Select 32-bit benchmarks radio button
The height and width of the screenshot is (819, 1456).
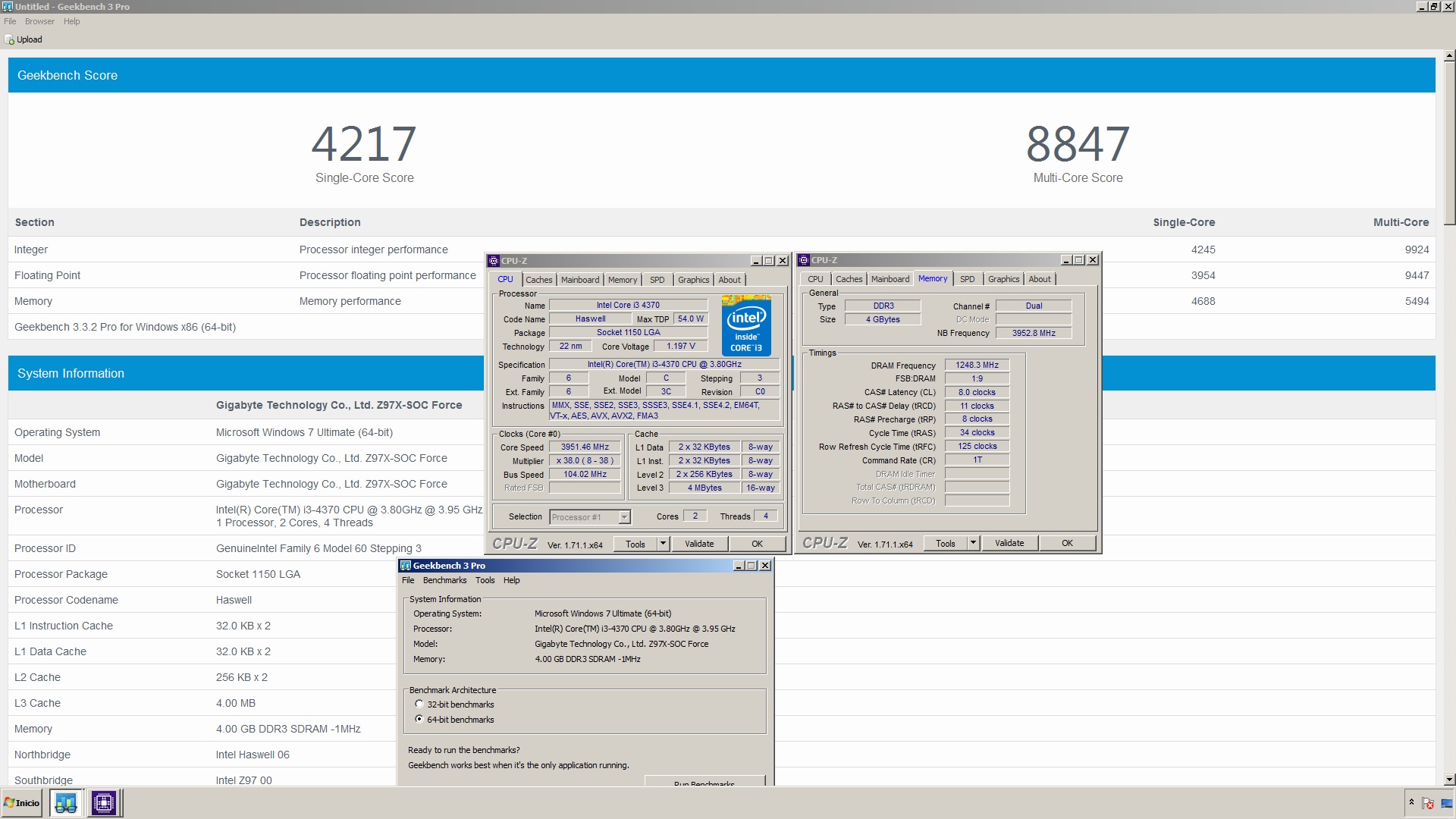419,704
